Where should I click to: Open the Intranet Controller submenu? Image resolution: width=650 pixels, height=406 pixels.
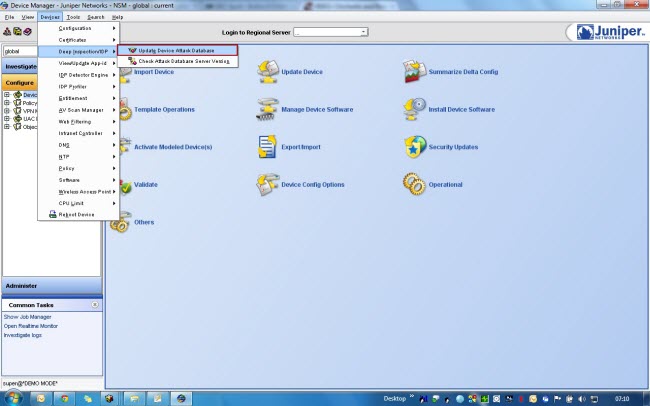click(x=79, y=133)
